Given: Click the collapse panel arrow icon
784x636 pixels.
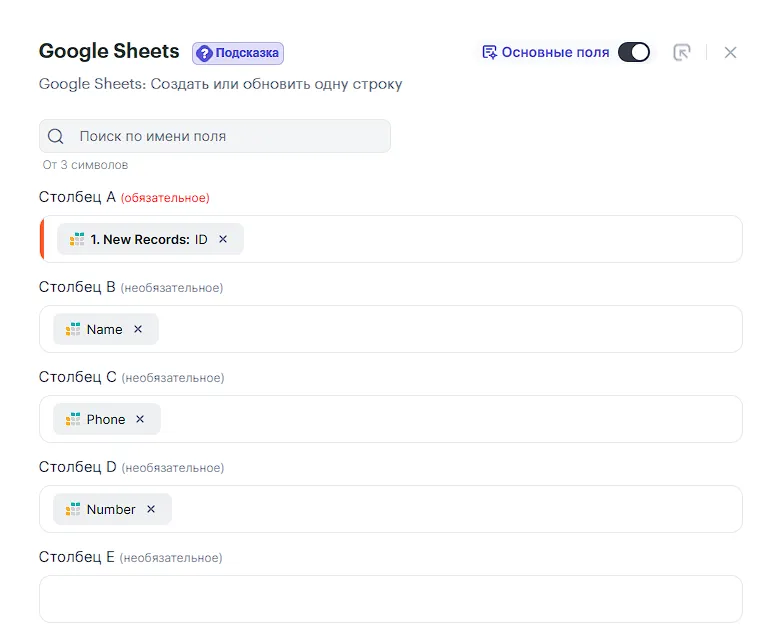Looking at the screenshot, I should [x=682, y=52].
